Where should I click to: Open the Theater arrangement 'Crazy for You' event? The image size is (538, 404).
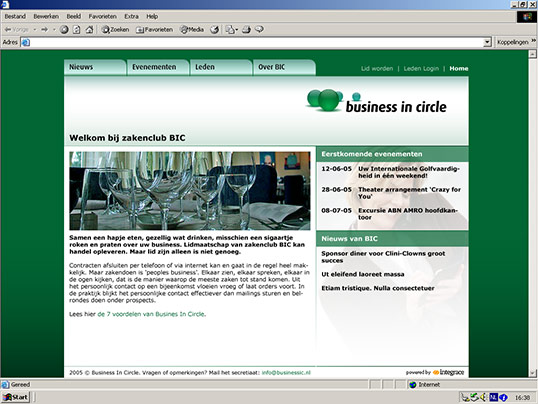pos(391,193)
